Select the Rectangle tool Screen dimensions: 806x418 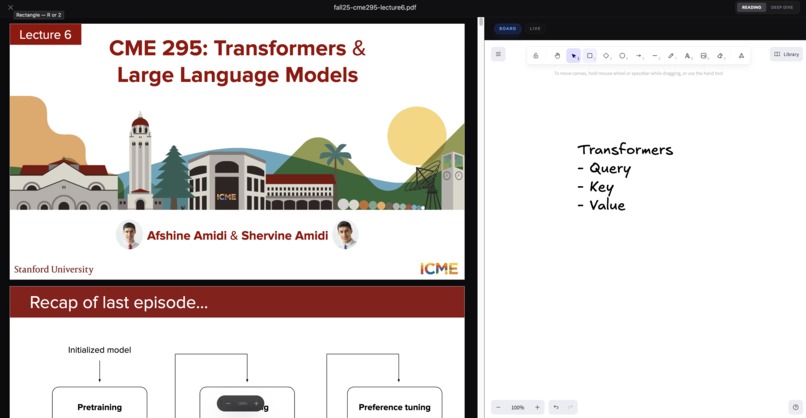[x=590, y=56]
